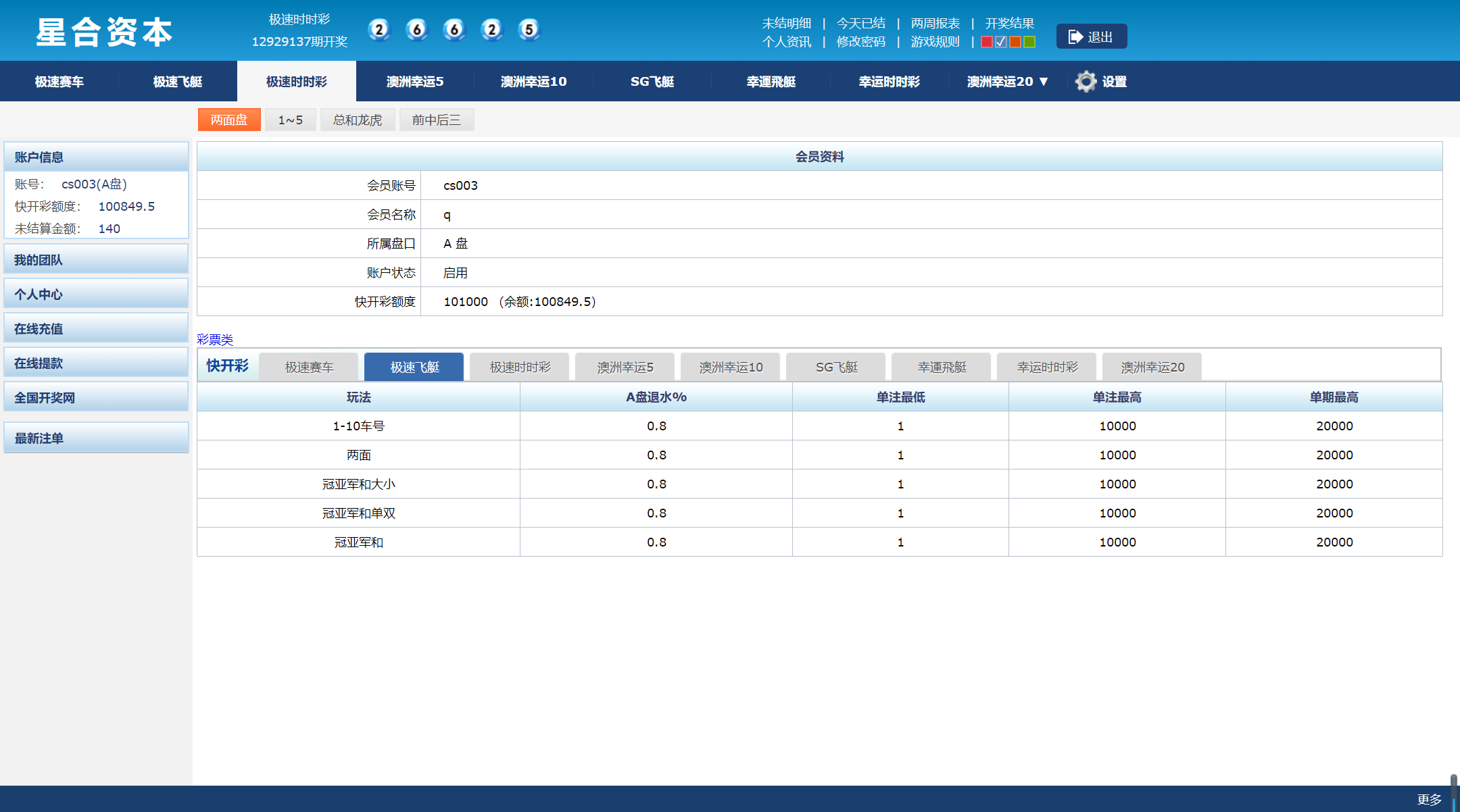
Task: Click the 更多 link in footer
Action: tap(1429, 800)
